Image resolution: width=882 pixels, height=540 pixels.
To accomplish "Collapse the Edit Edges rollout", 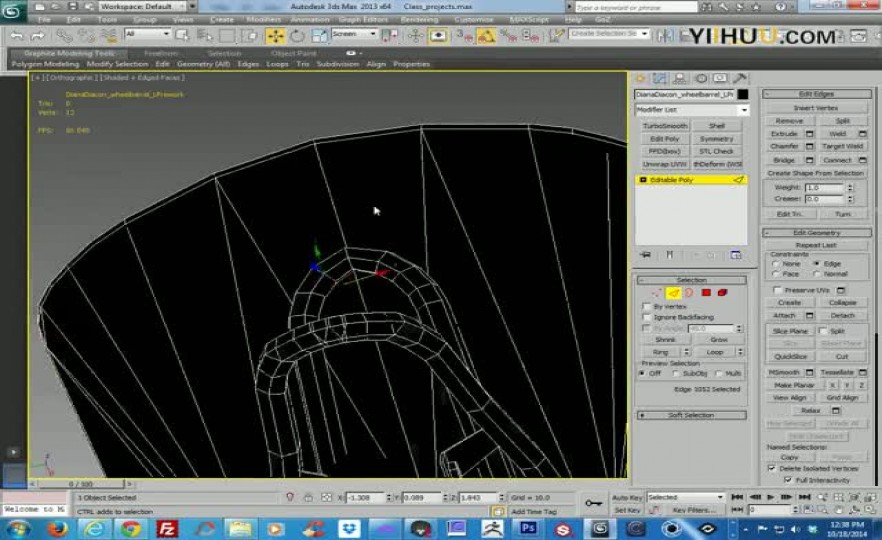I will point(817,94).
